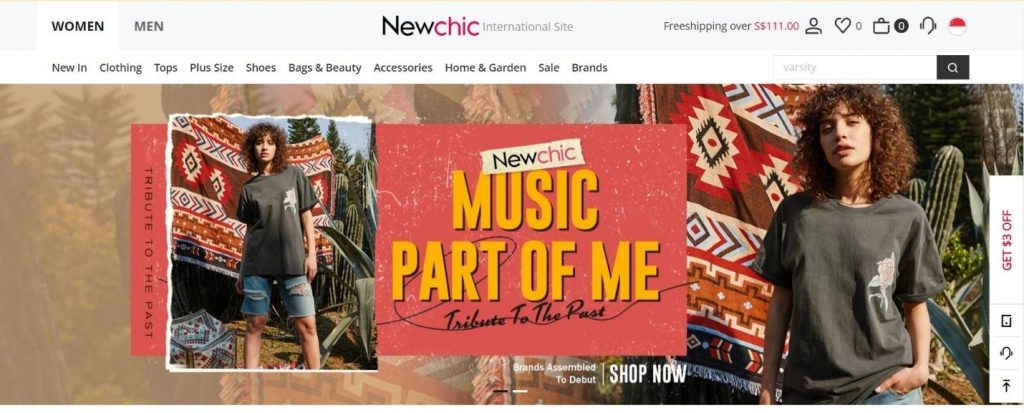Screen dimensions: 1024x413
Task: Switch to the MEN tab
Action: (x=149, y=26)
